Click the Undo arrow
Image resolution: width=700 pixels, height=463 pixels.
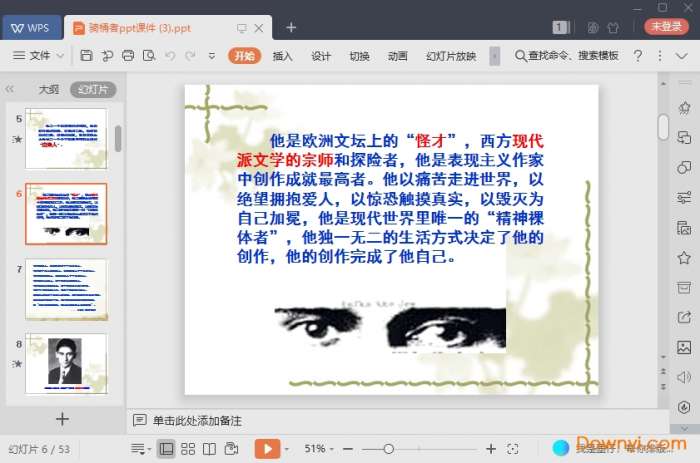tap(170, 56)
